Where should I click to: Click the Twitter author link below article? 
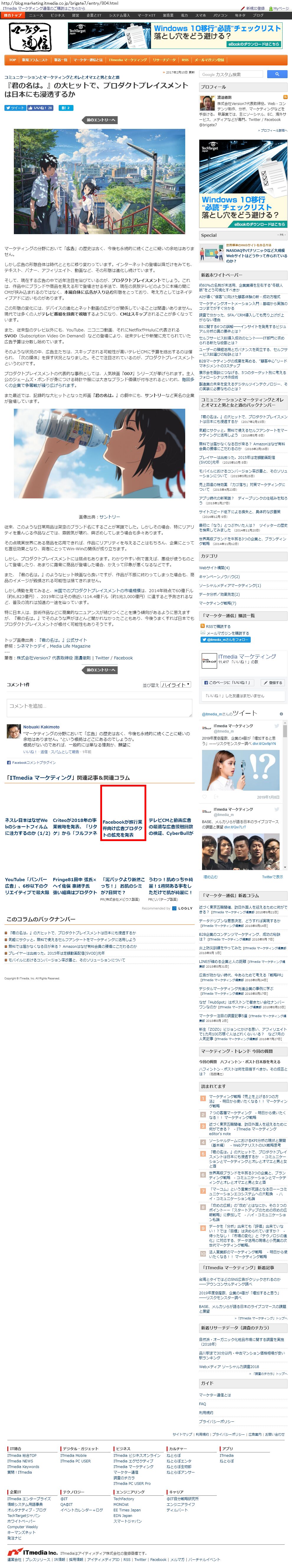[102, 658]
